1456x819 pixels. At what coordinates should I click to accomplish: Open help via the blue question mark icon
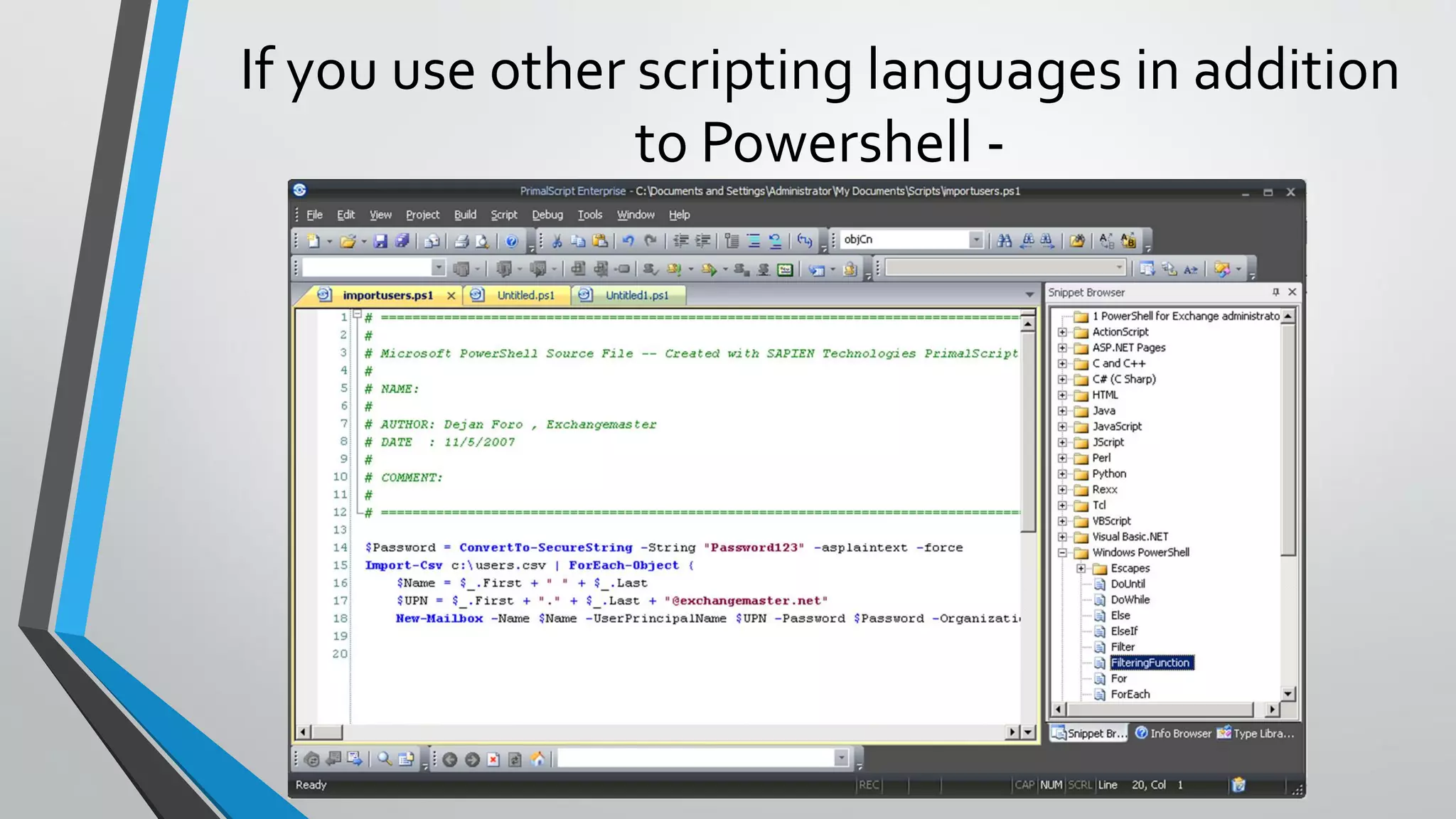512,241
